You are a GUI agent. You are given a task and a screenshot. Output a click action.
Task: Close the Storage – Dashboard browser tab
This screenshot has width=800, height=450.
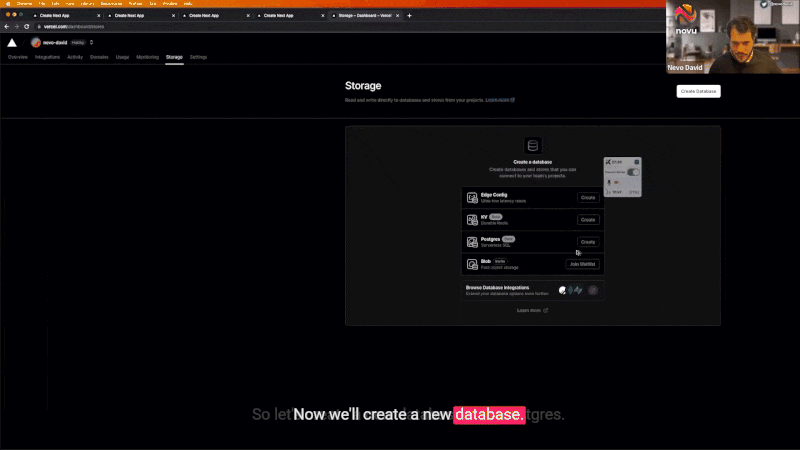pyautogui.click(x=397, y=16)
